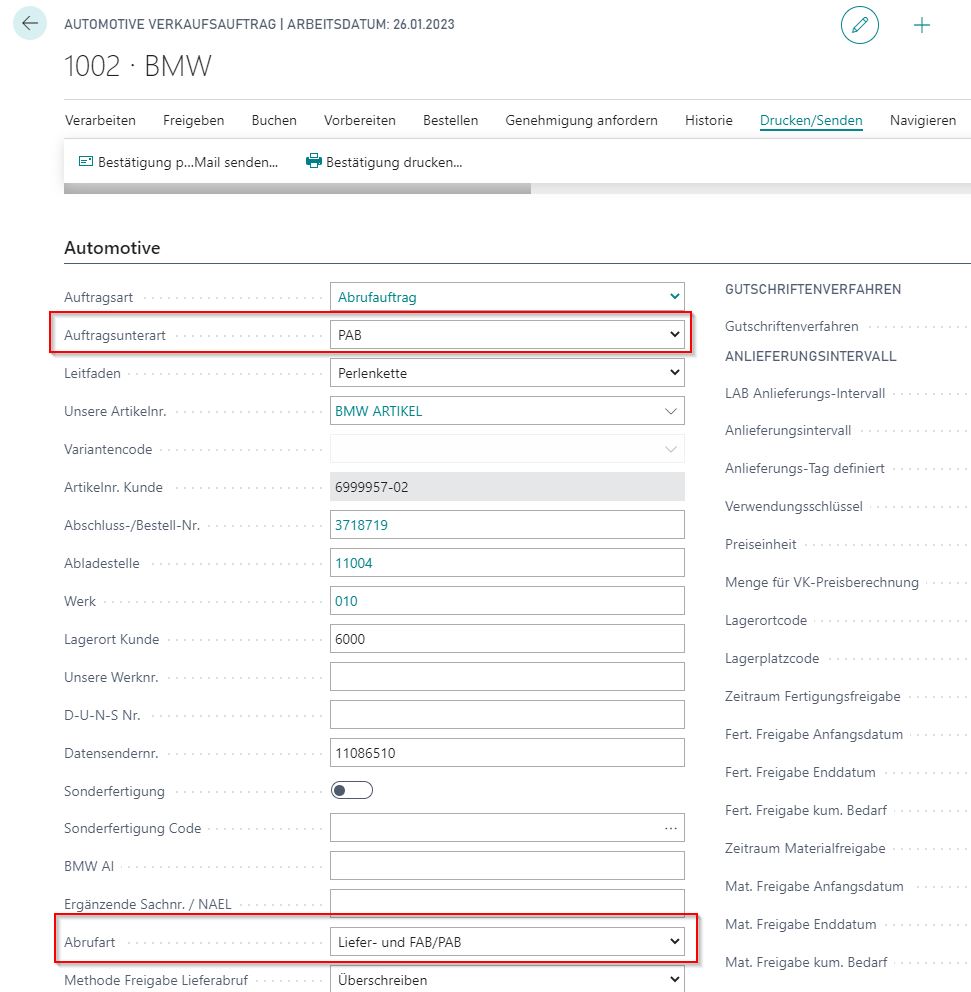Image resolution: width=971 pixels, height=992 pixels.
Task: Open the Auftragsunterart PAB dropdown
Action: pyautogui.click(x=674, y=335)
